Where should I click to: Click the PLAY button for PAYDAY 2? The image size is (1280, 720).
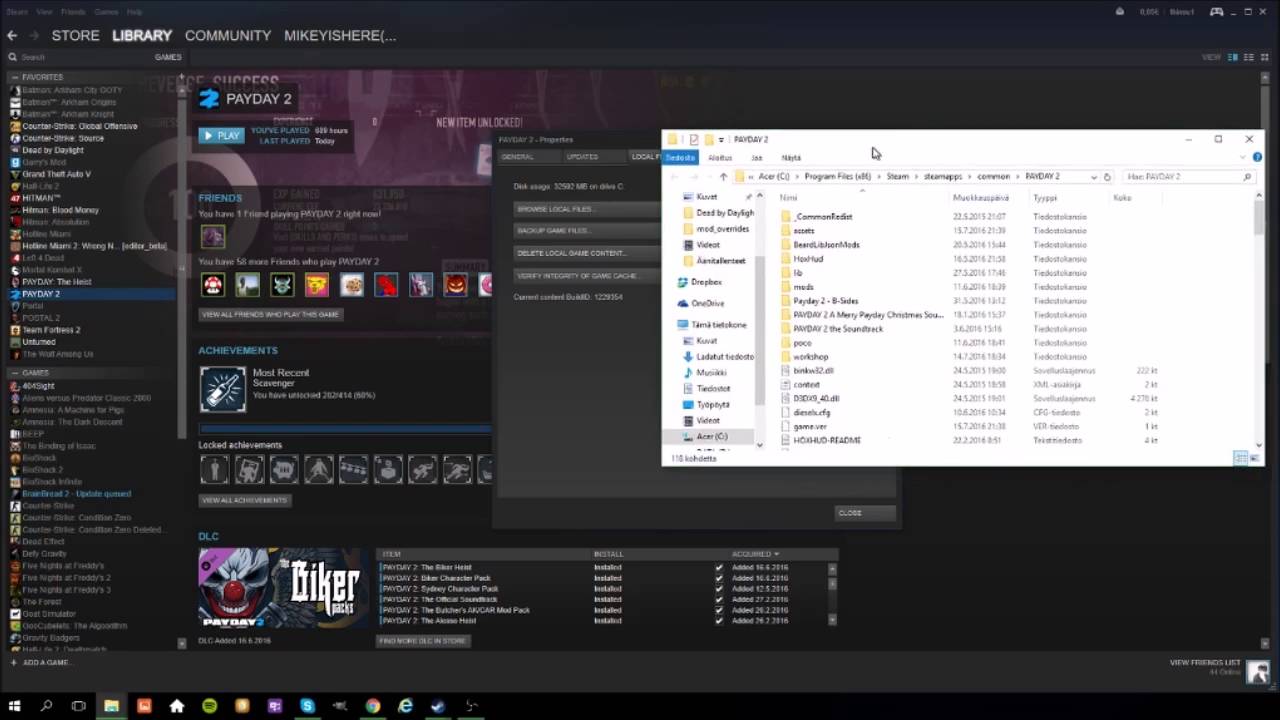pyautogui.click(x=221, y=135)
